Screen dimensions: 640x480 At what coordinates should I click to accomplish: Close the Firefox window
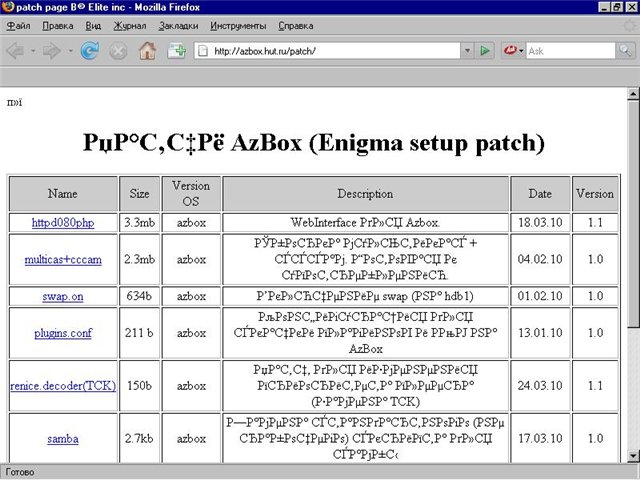coord(631,7)
